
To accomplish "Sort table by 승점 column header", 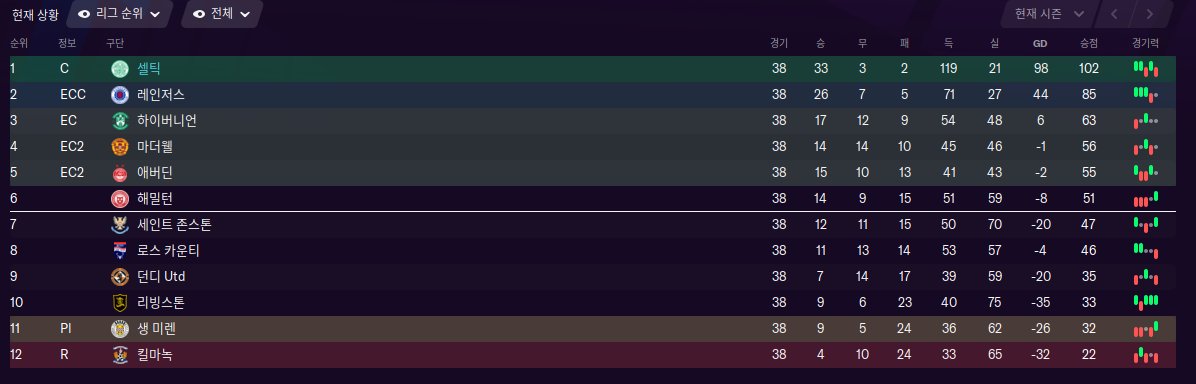I will tap(1088, 44).
